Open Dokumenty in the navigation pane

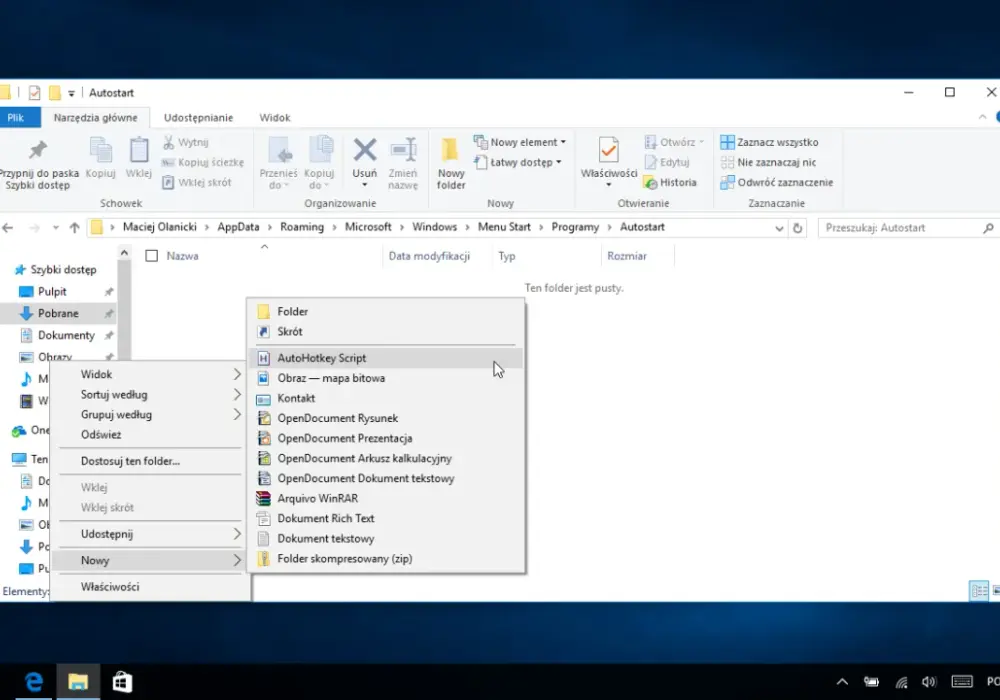click(66, 335)
